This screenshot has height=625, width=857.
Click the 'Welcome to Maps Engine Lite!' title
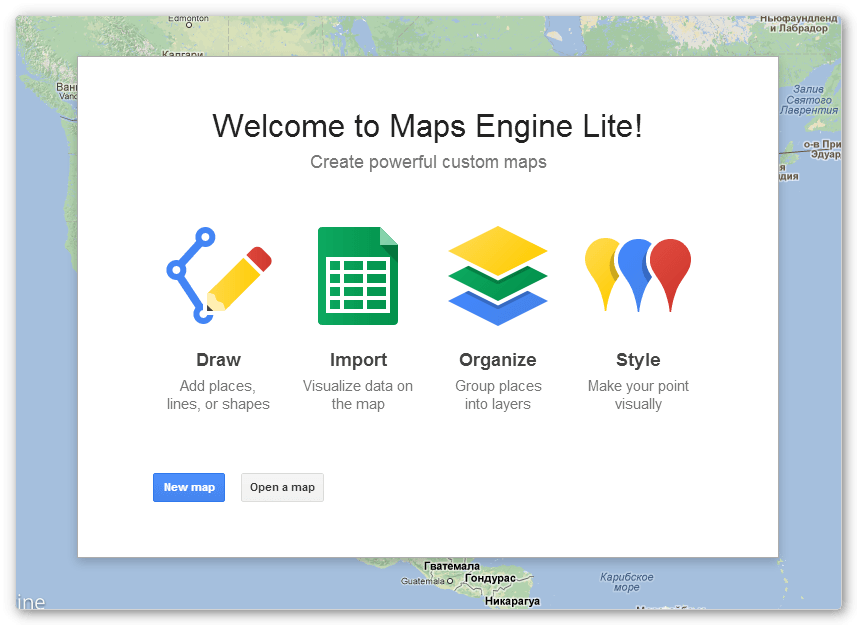coord(427,126)
